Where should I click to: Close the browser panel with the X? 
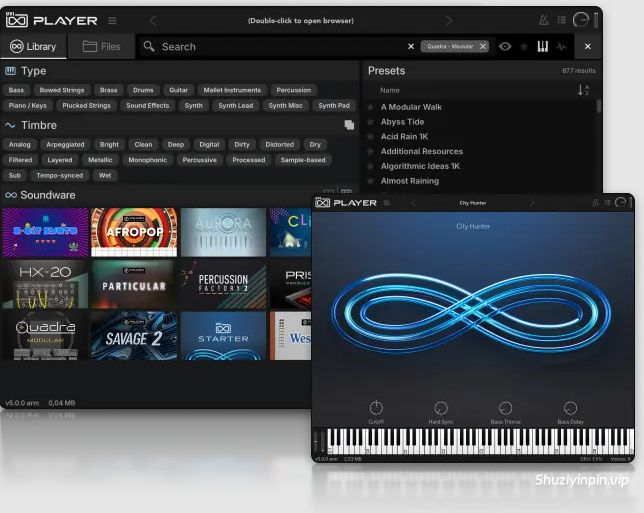pyautogui.click(x=588, y=46)
